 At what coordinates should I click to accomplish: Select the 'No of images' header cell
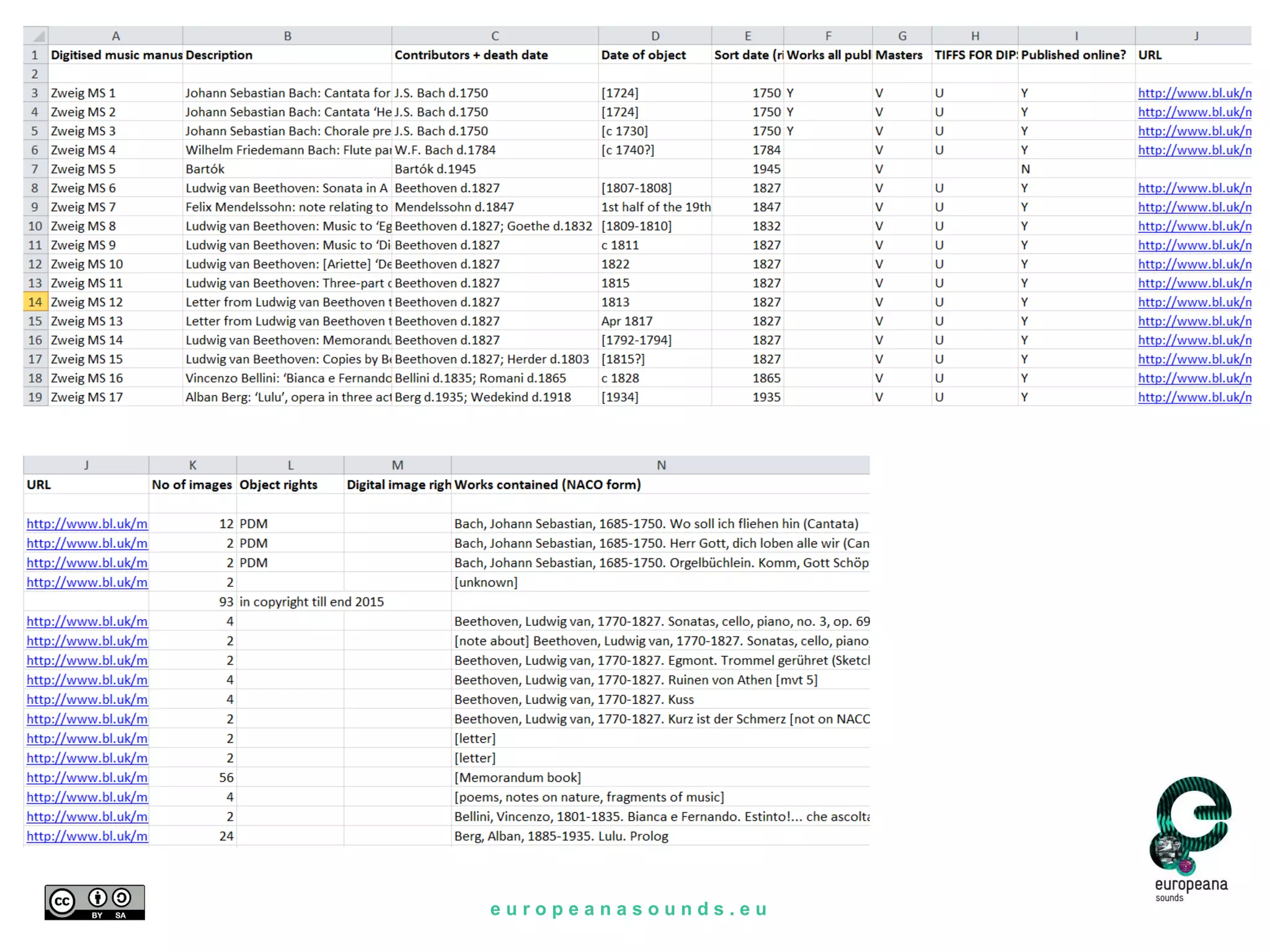click(192, 485)
